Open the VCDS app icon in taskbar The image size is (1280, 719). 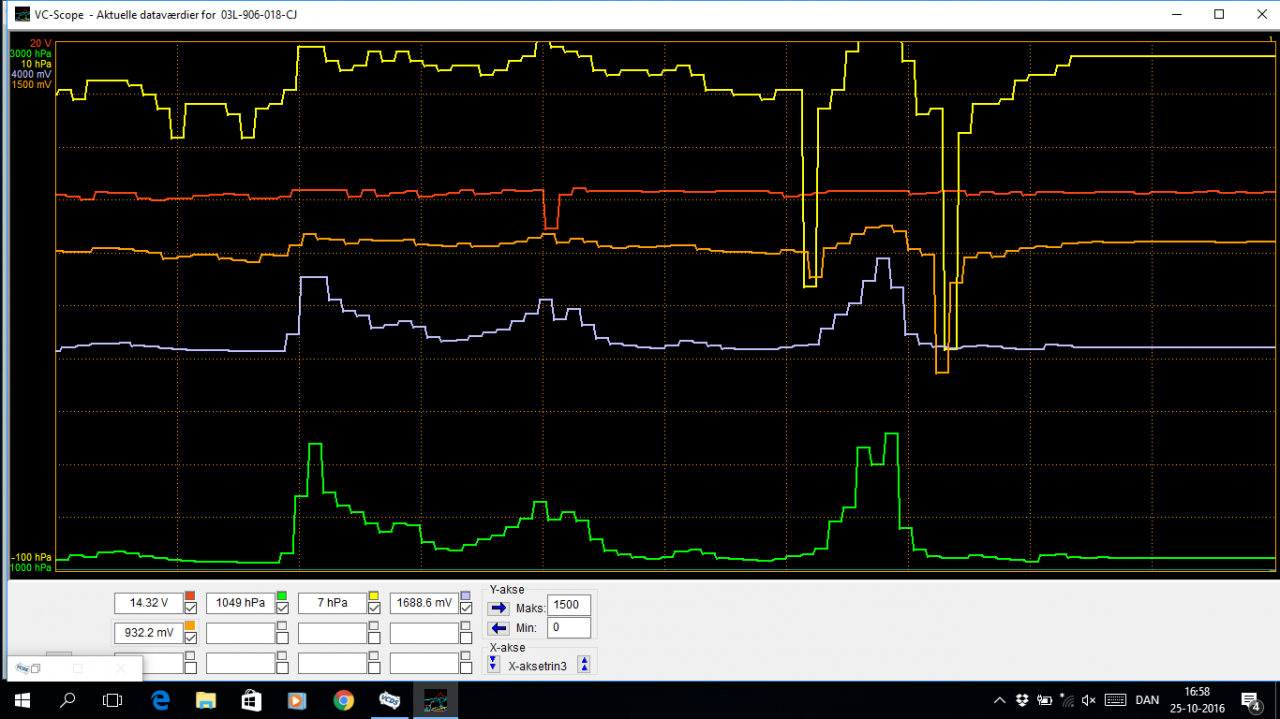click(389, 700)
